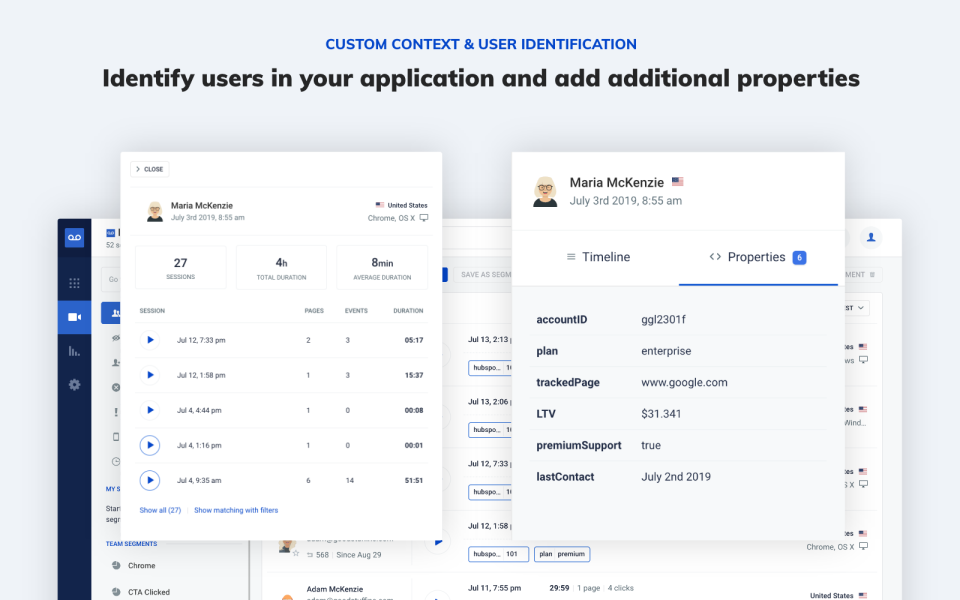Click Show matching with filters link
Screen dimensions: 960x600
pos(236,510)
